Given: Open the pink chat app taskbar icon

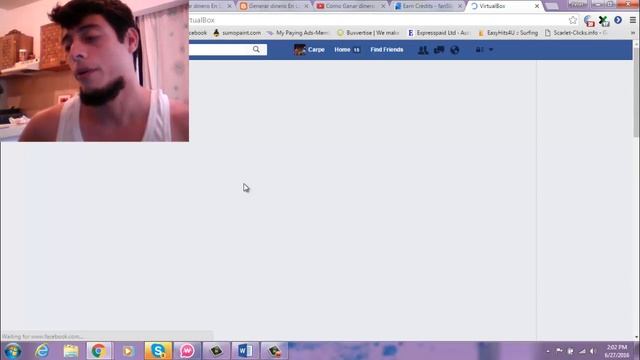Looking at the screenshot, I should click(187, 351).
